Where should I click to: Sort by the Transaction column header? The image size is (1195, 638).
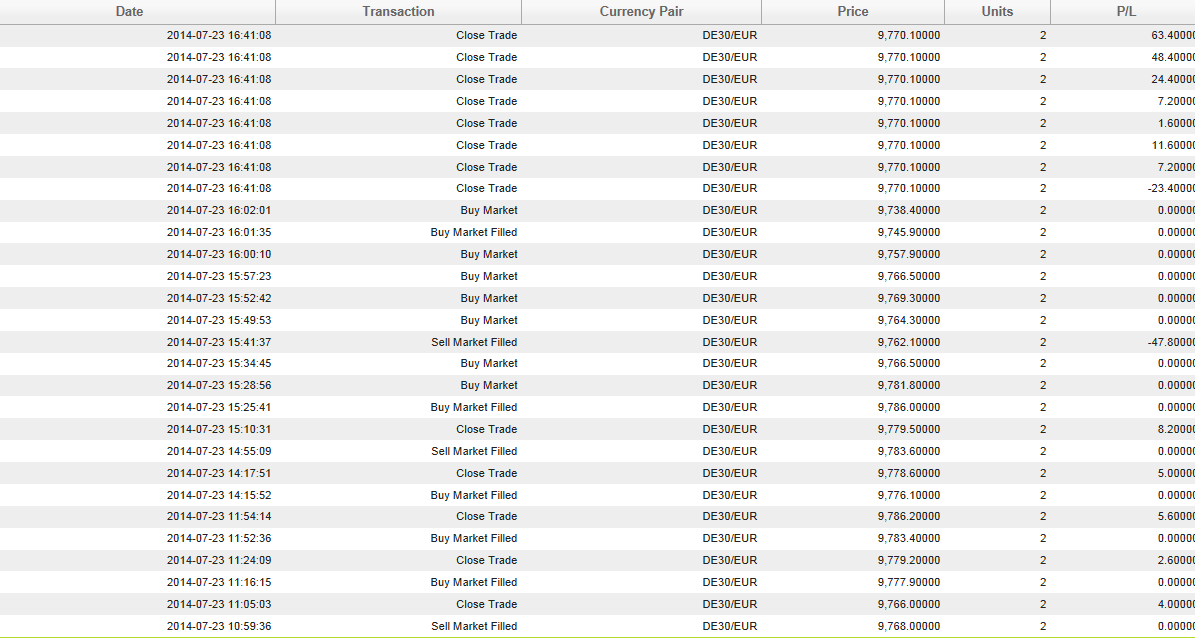tap(399, 11)
